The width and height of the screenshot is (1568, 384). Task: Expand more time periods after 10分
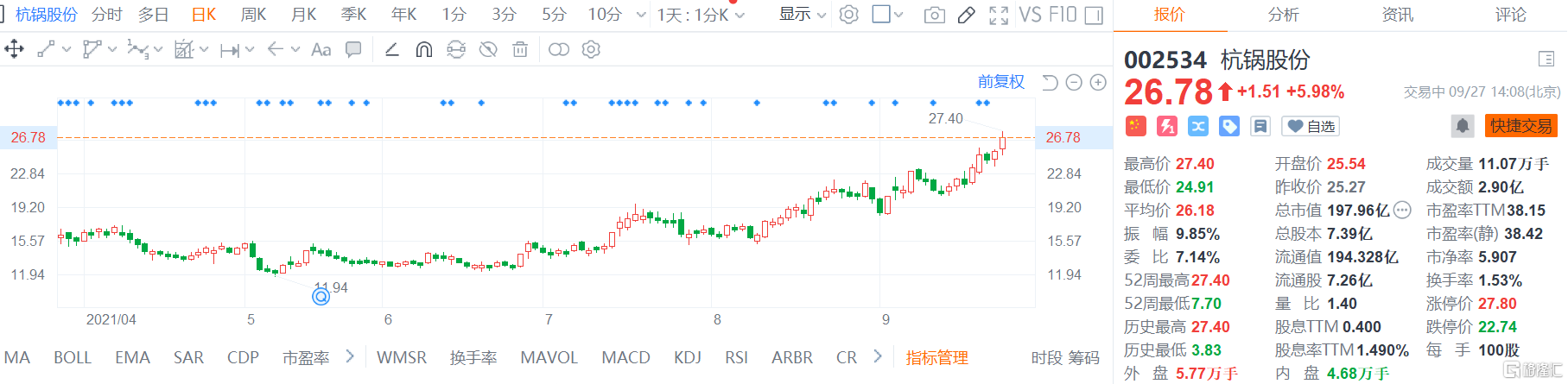pos(640,15)
